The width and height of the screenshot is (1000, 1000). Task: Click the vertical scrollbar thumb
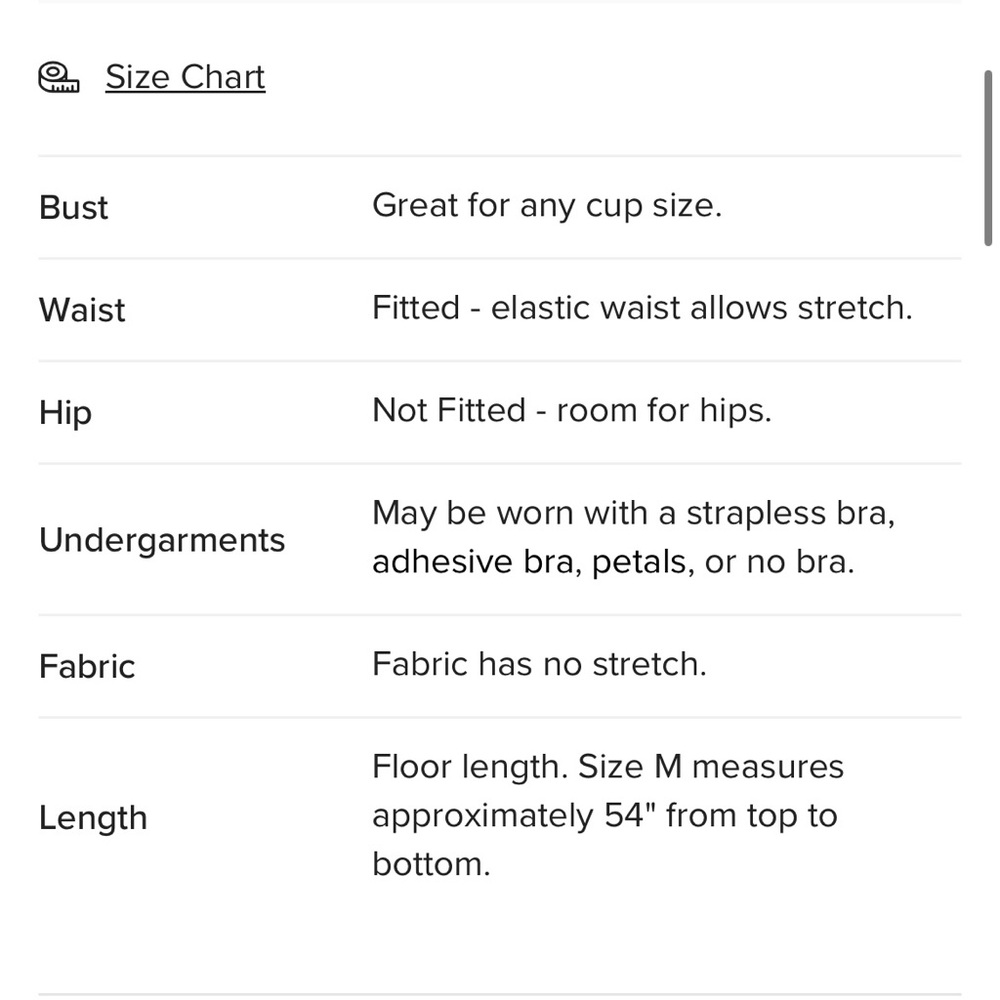click(x=988, y=158)
